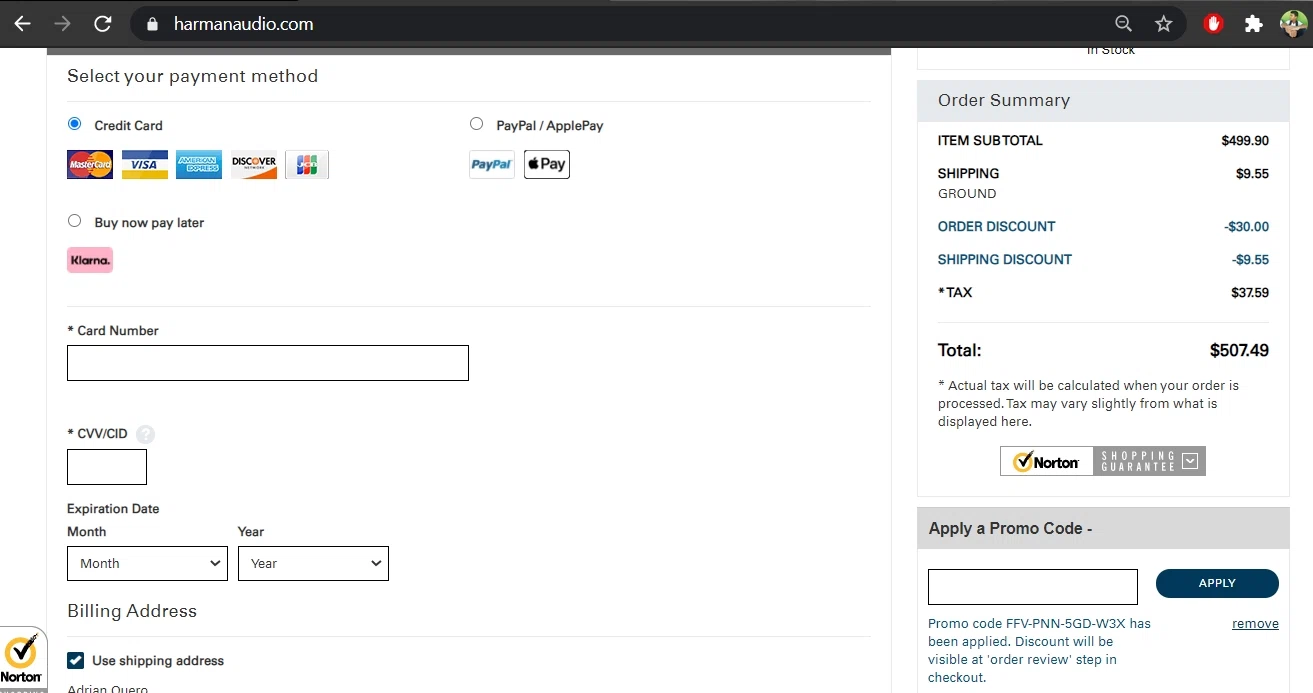Click the MasterCard card logo
Screen dimensions: 1313x693
pyautogui.click(x=90, y=165)
